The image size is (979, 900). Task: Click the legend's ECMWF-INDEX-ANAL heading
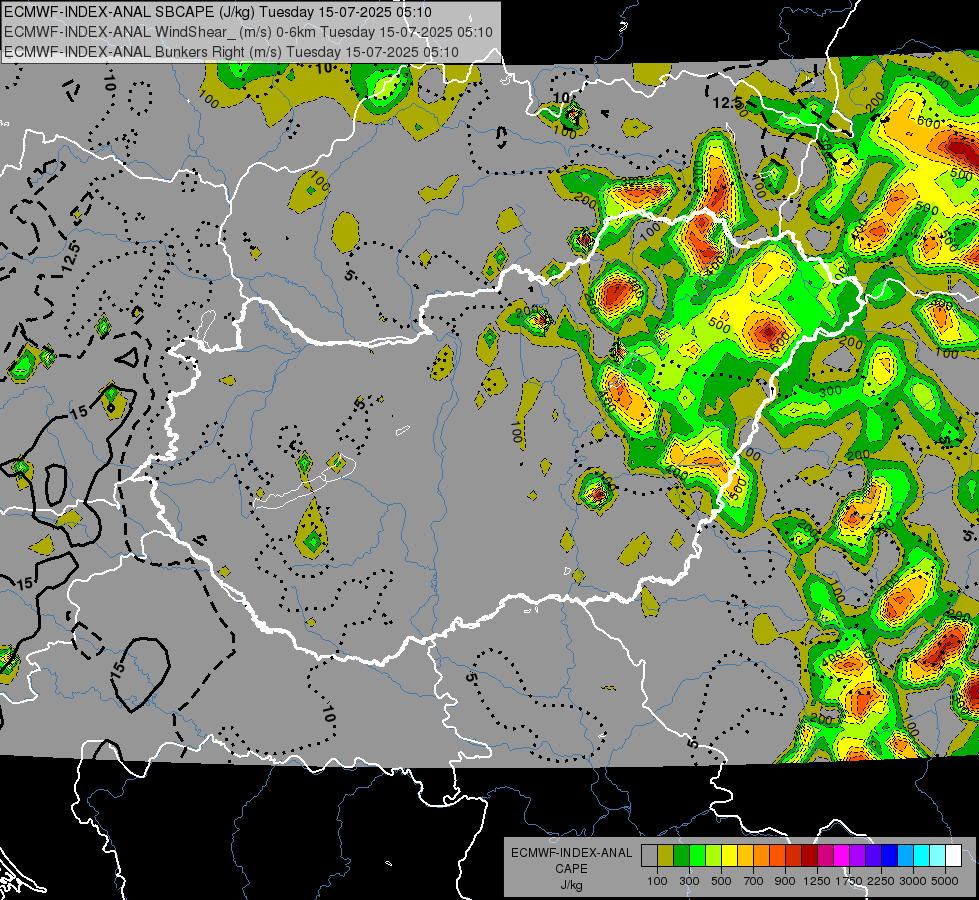[x=571, y=853]
